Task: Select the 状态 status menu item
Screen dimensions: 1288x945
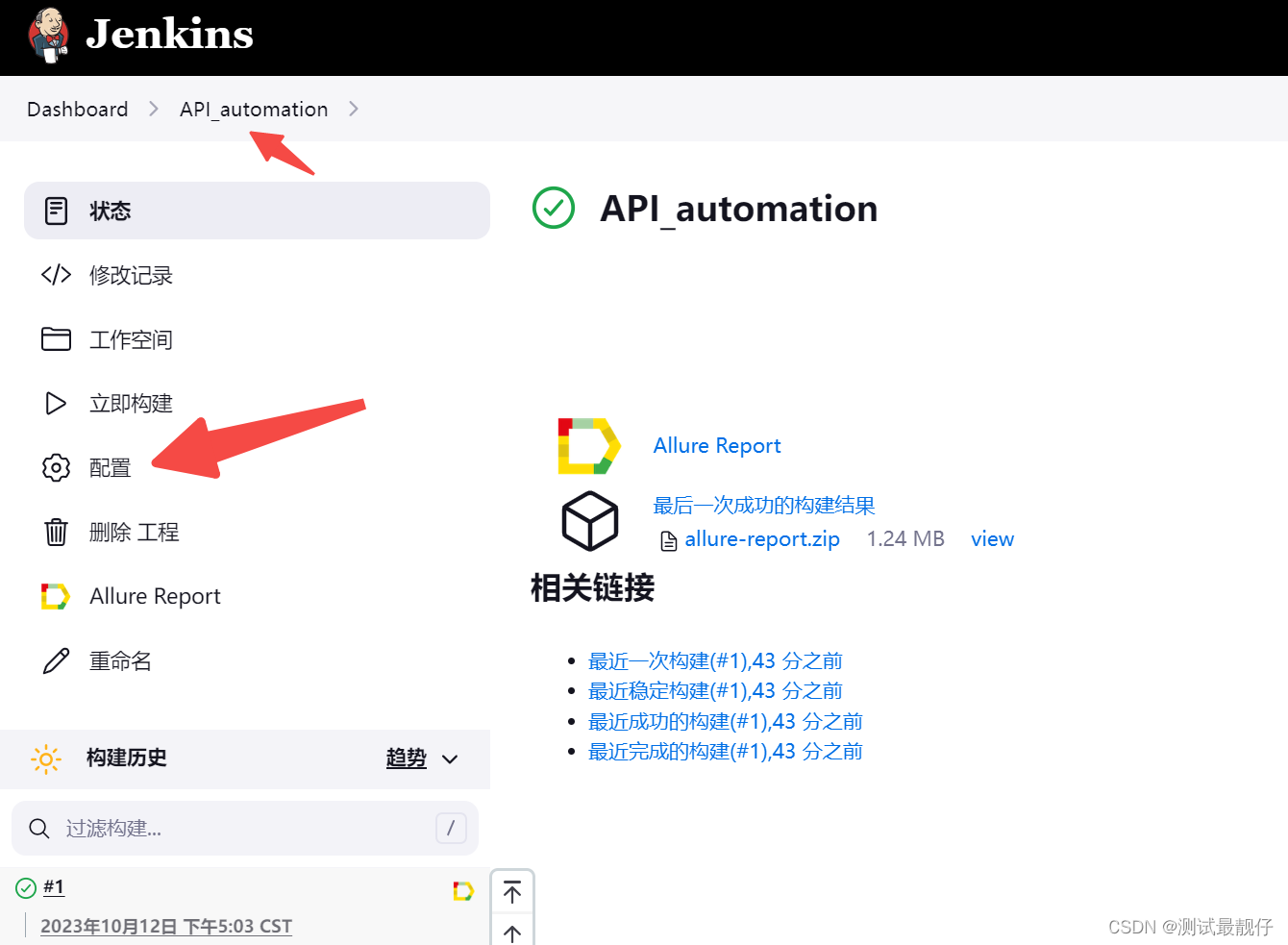Action: click(257, 211)
